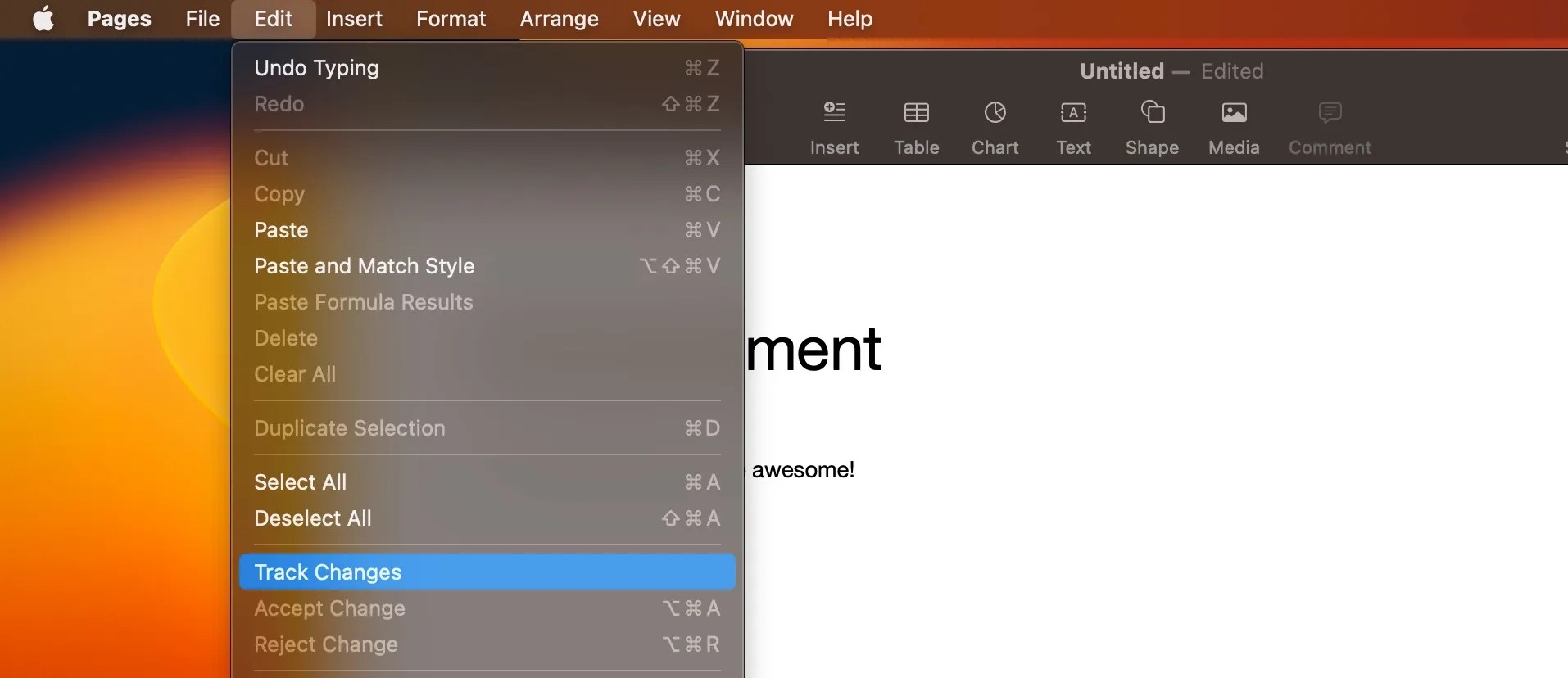Click the large 'ment' heading text
This screenshot has width=1568, height=678.
[x=814, y=350]
